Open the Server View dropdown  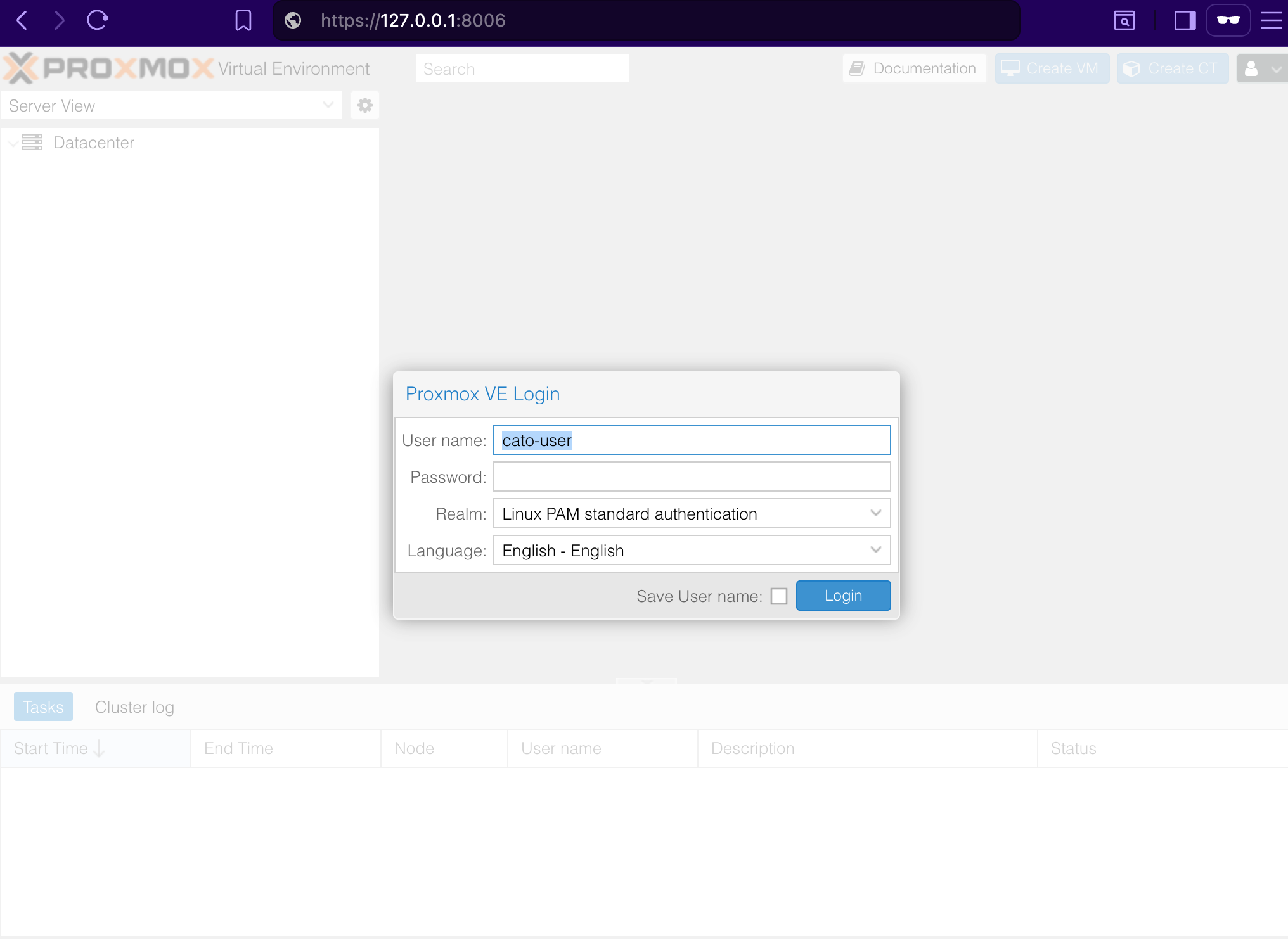click(328, 105)
